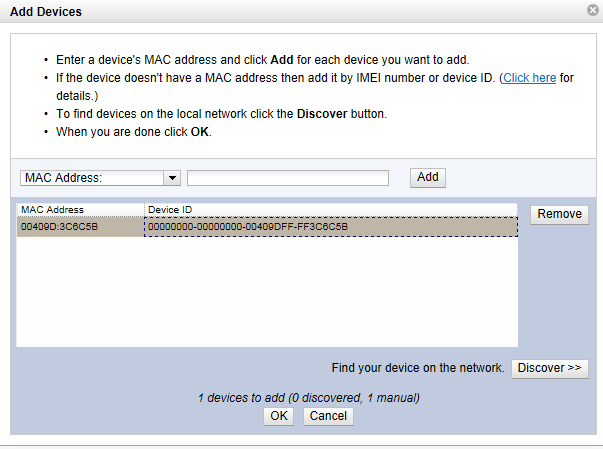Sort by the MAC Address column header
603x449 pixels.
point(80,210)
